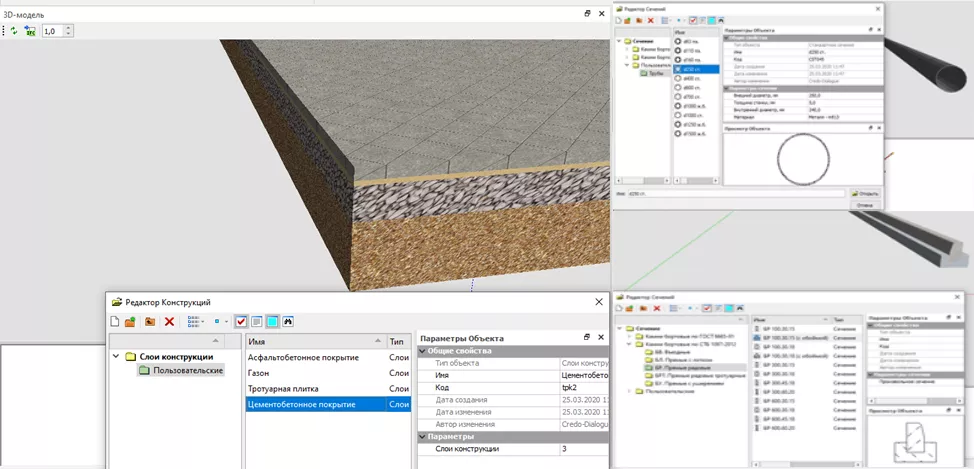Select Асфальтобетонное покрытие in the list
Viewport: 974px width, 469px height.
pos(303,357)
